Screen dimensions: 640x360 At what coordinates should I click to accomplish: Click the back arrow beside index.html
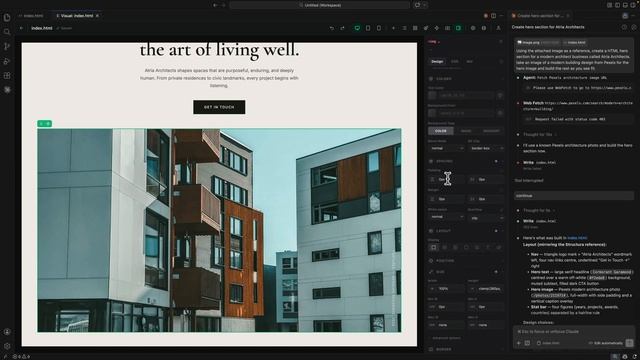point(21,28)
